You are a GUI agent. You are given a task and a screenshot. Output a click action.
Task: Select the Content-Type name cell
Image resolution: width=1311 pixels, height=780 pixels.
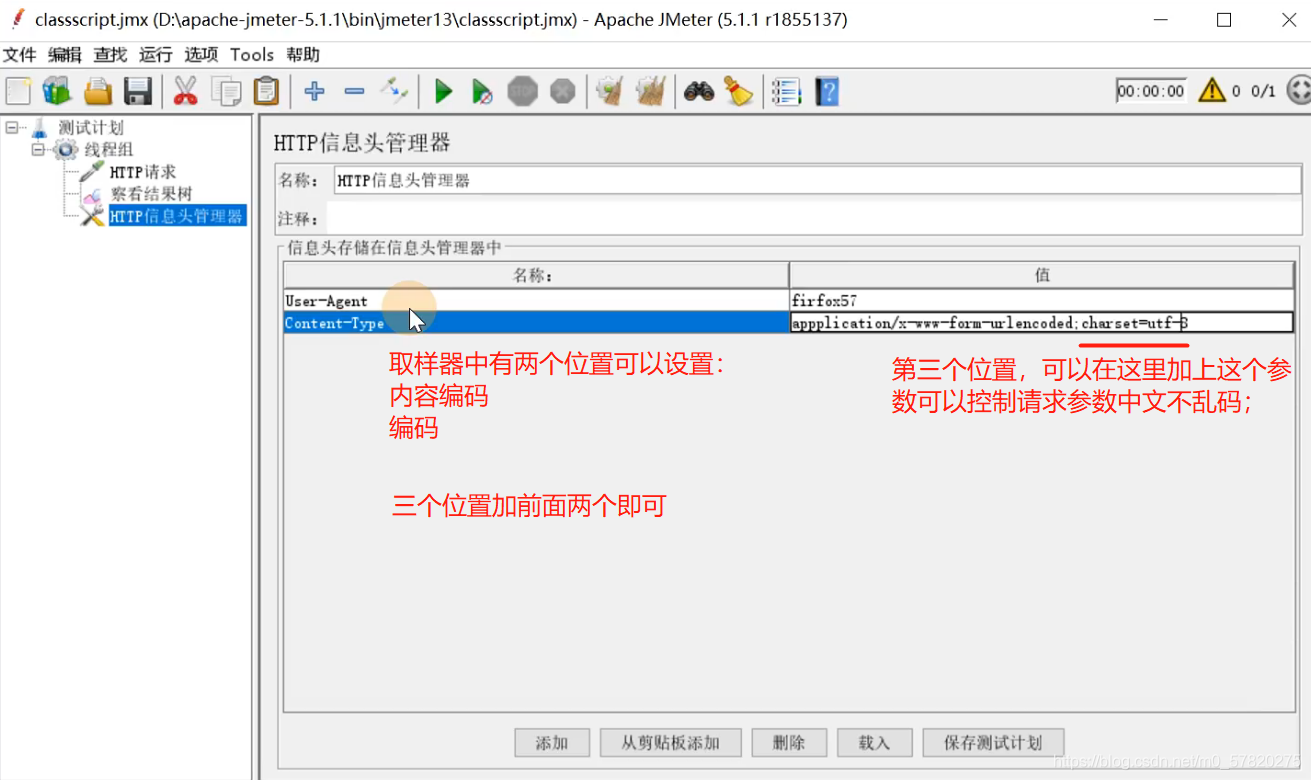(536, 323)
